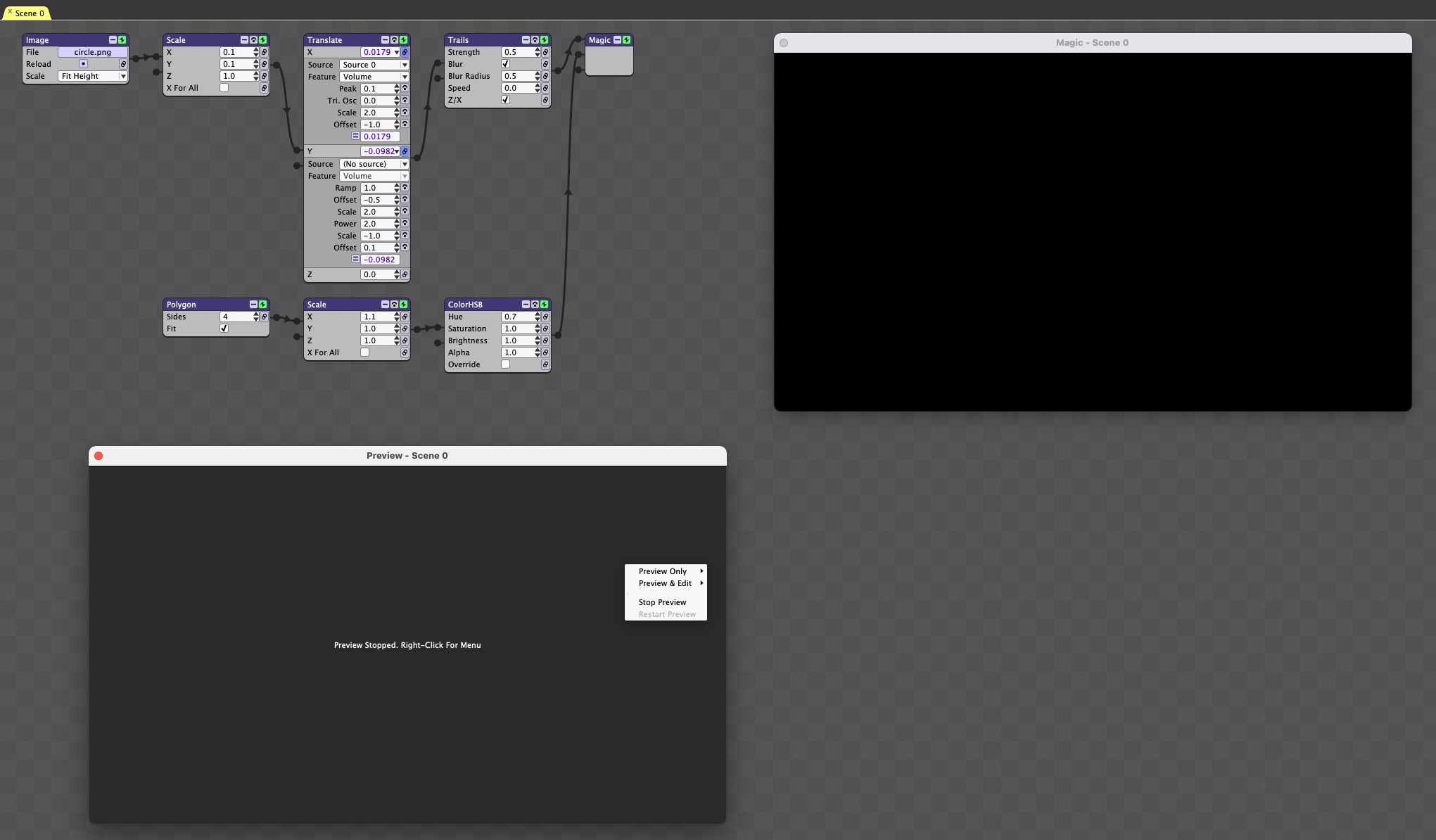Click link icon beside ColorHSB Hue value

coord(545,317)
